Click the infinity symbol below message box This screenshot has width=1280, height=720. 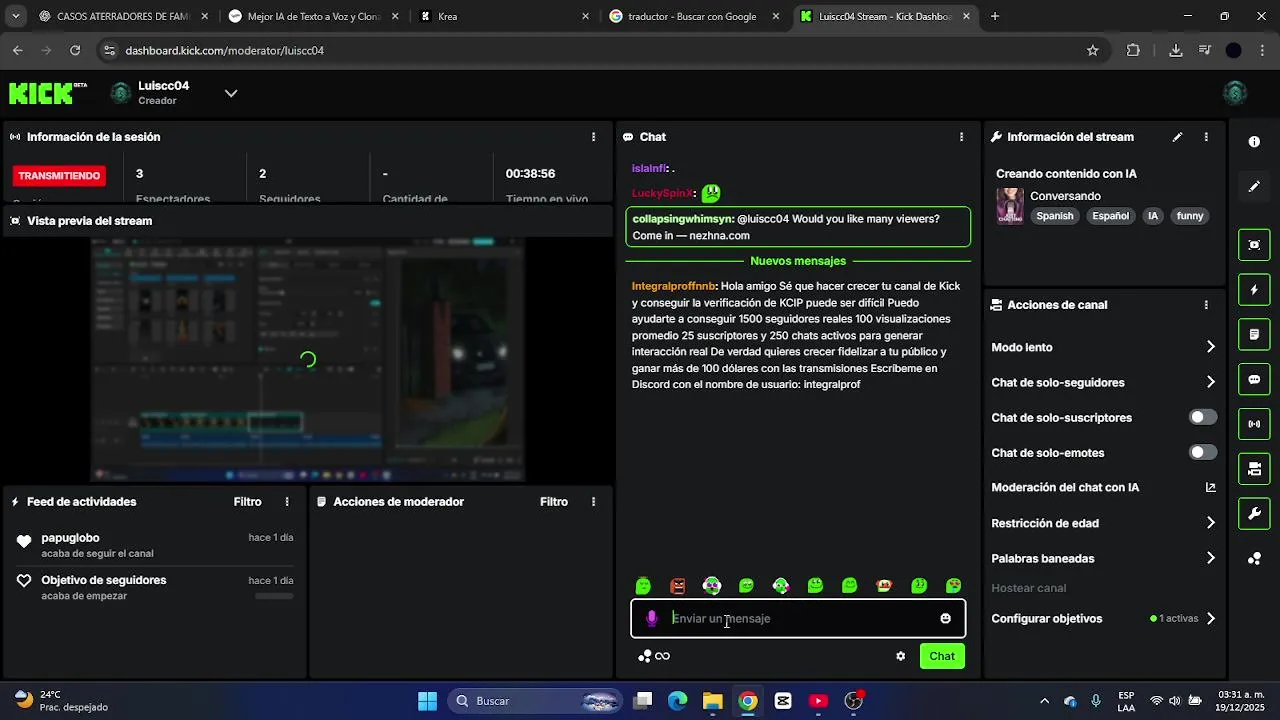pyautogui.click(x=663, y=656)
